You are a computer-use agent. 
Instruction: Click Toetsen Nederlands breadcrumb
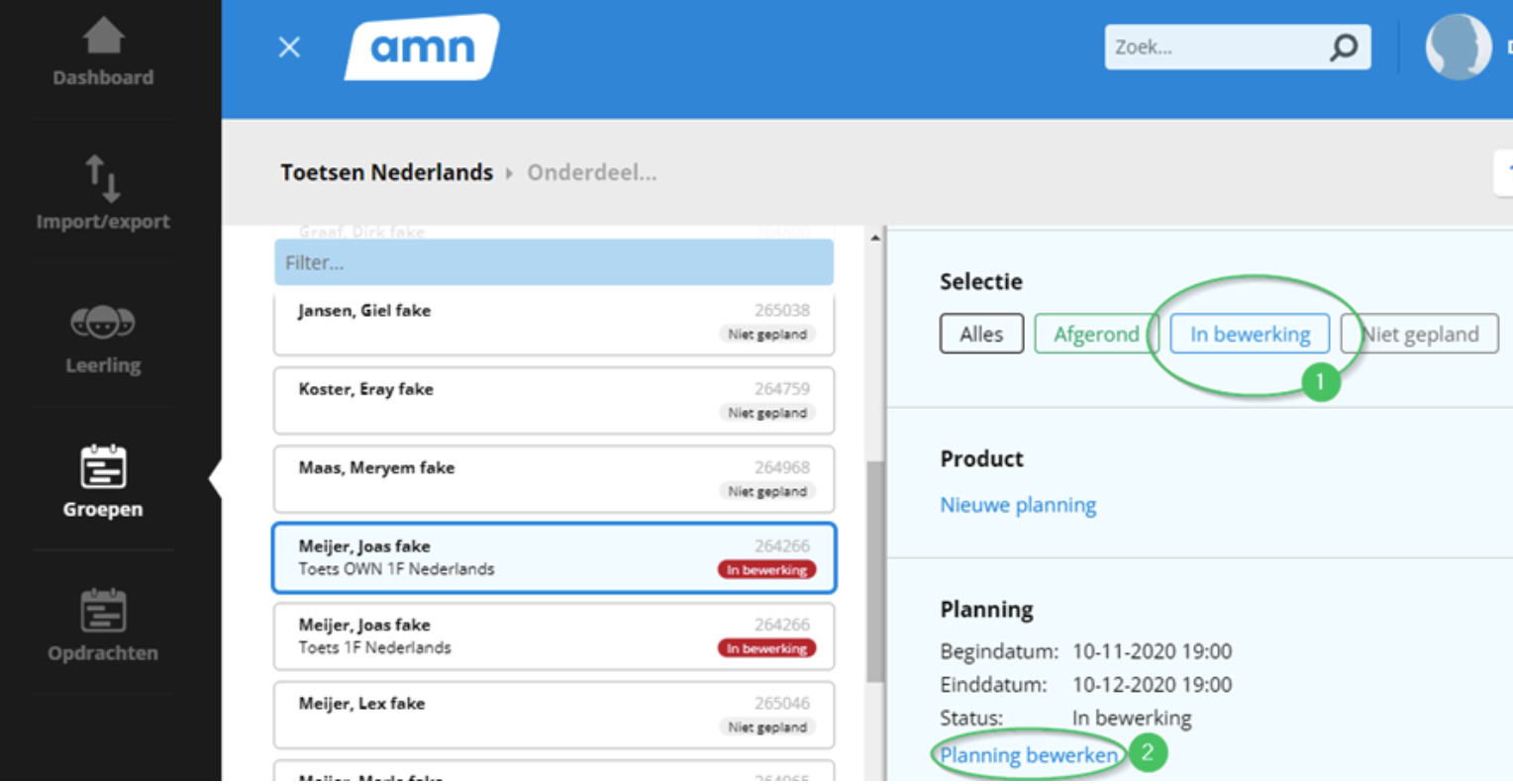[x=386, y=172]
